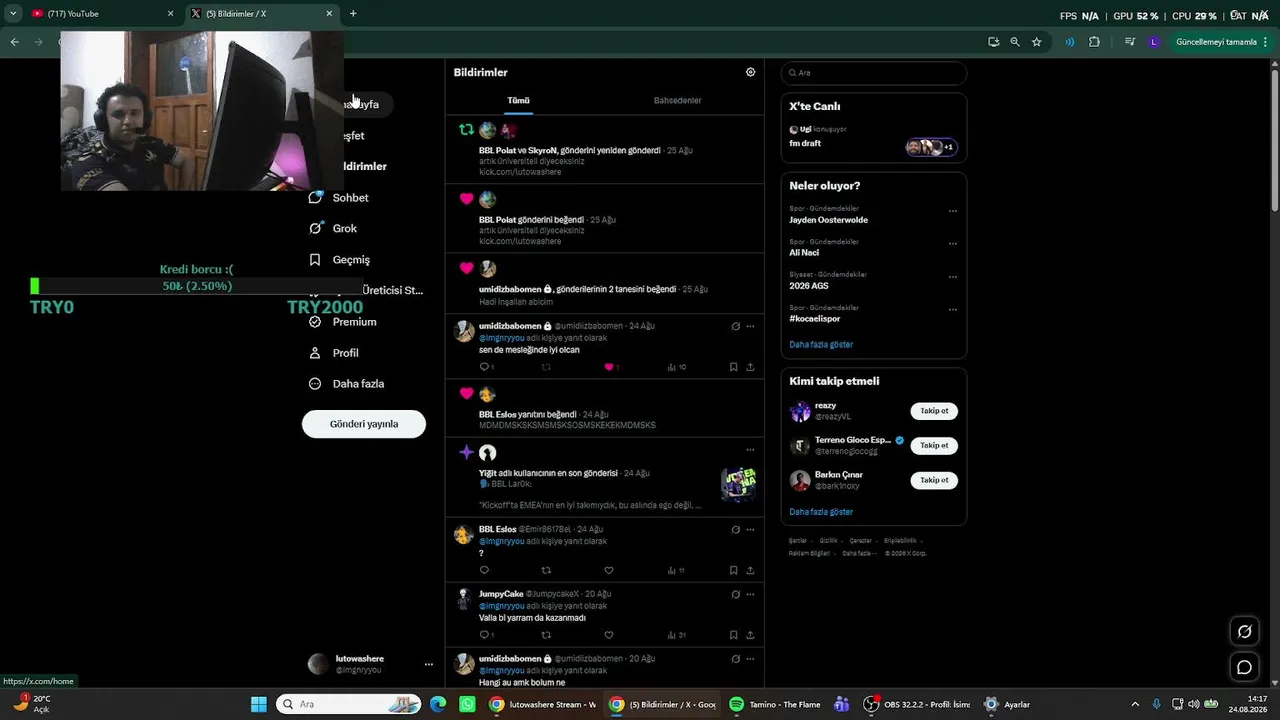The height and width of the screenshot is (720, 1280).
Task: Open the Windows Start menu
Action: pos(259,704)
